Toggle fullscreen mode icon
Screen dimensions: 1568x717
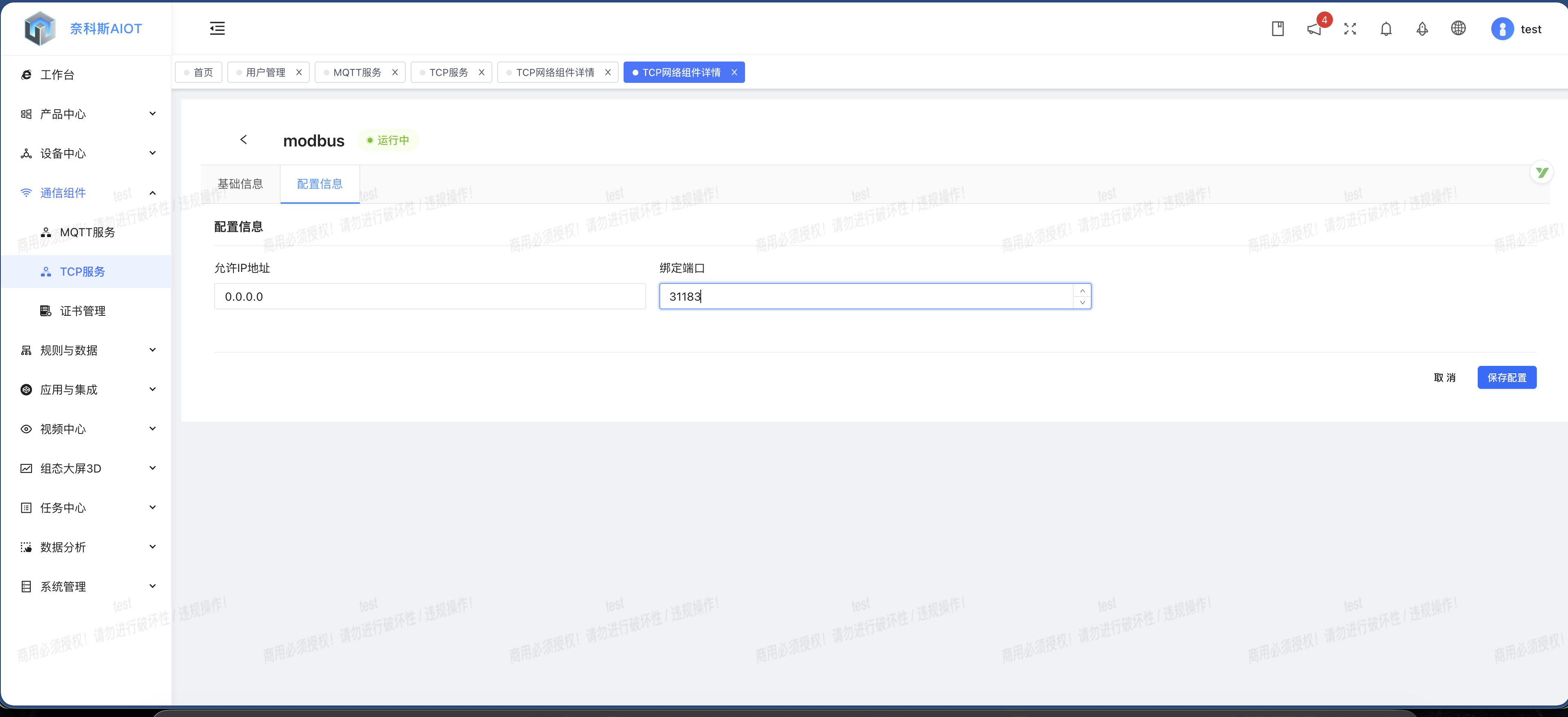[x=1350, y=29]
